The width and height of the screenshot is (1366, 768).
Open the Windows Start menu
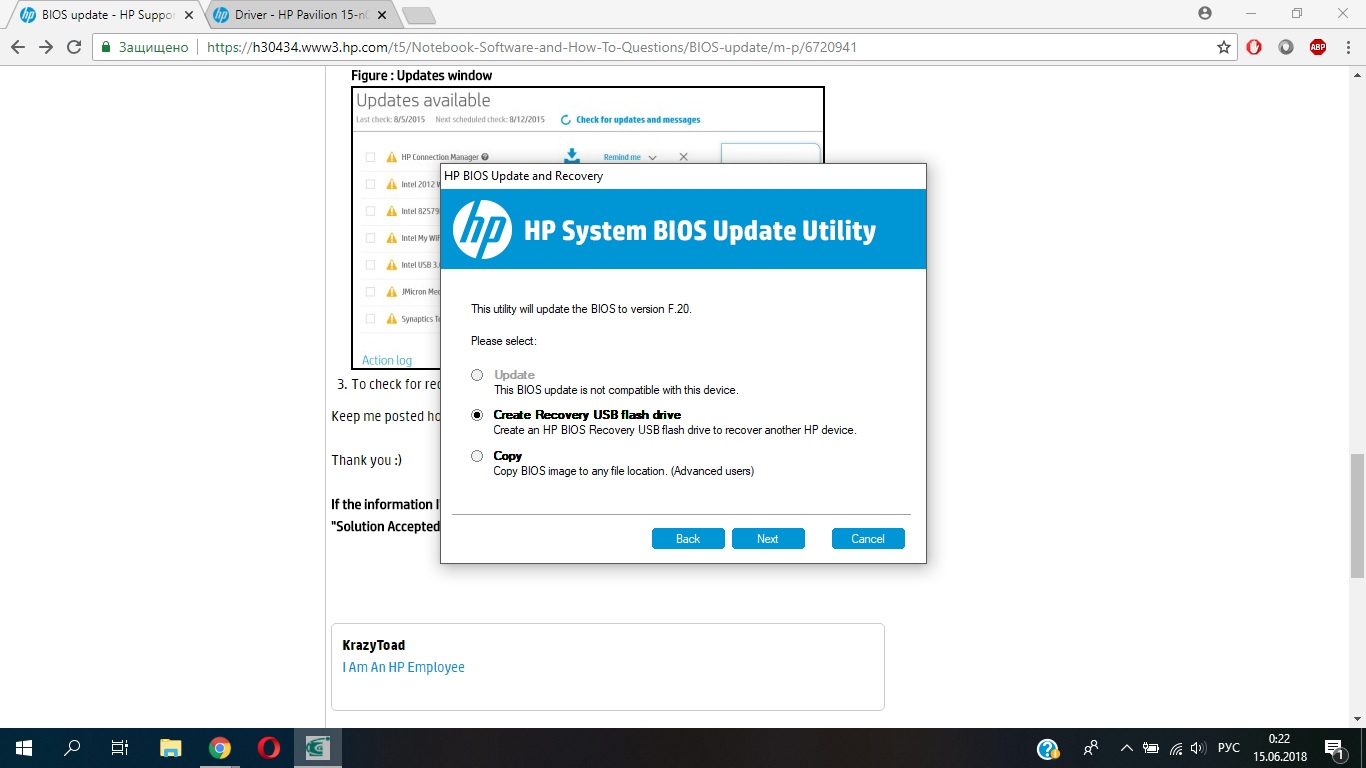pos(24,748)
